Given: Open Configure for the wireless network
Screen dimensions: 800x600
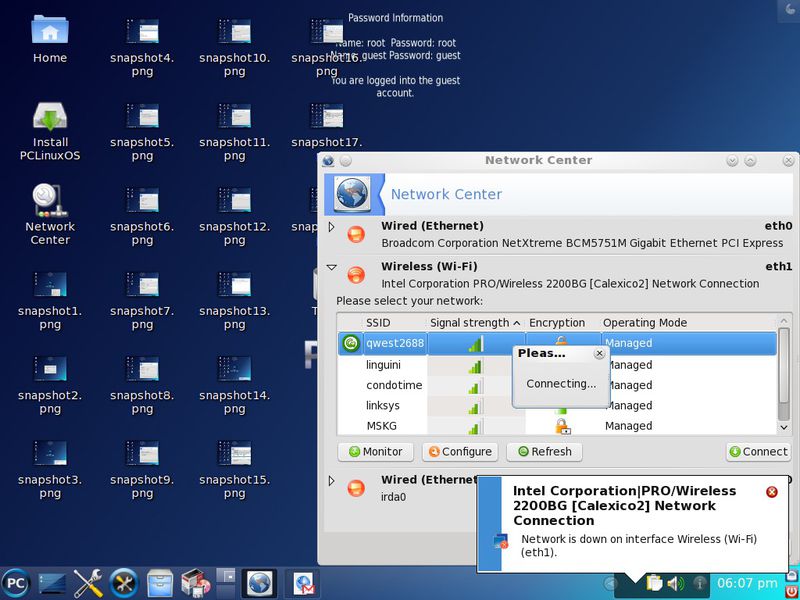Looking at the screenshot, I should point(460,452).
